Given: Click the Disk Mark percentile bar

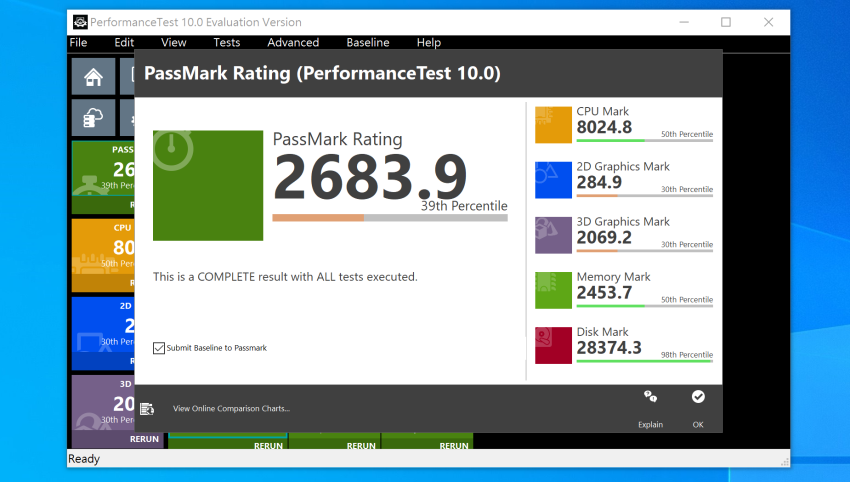Looking at the screenshot, I should coord(645,361).
